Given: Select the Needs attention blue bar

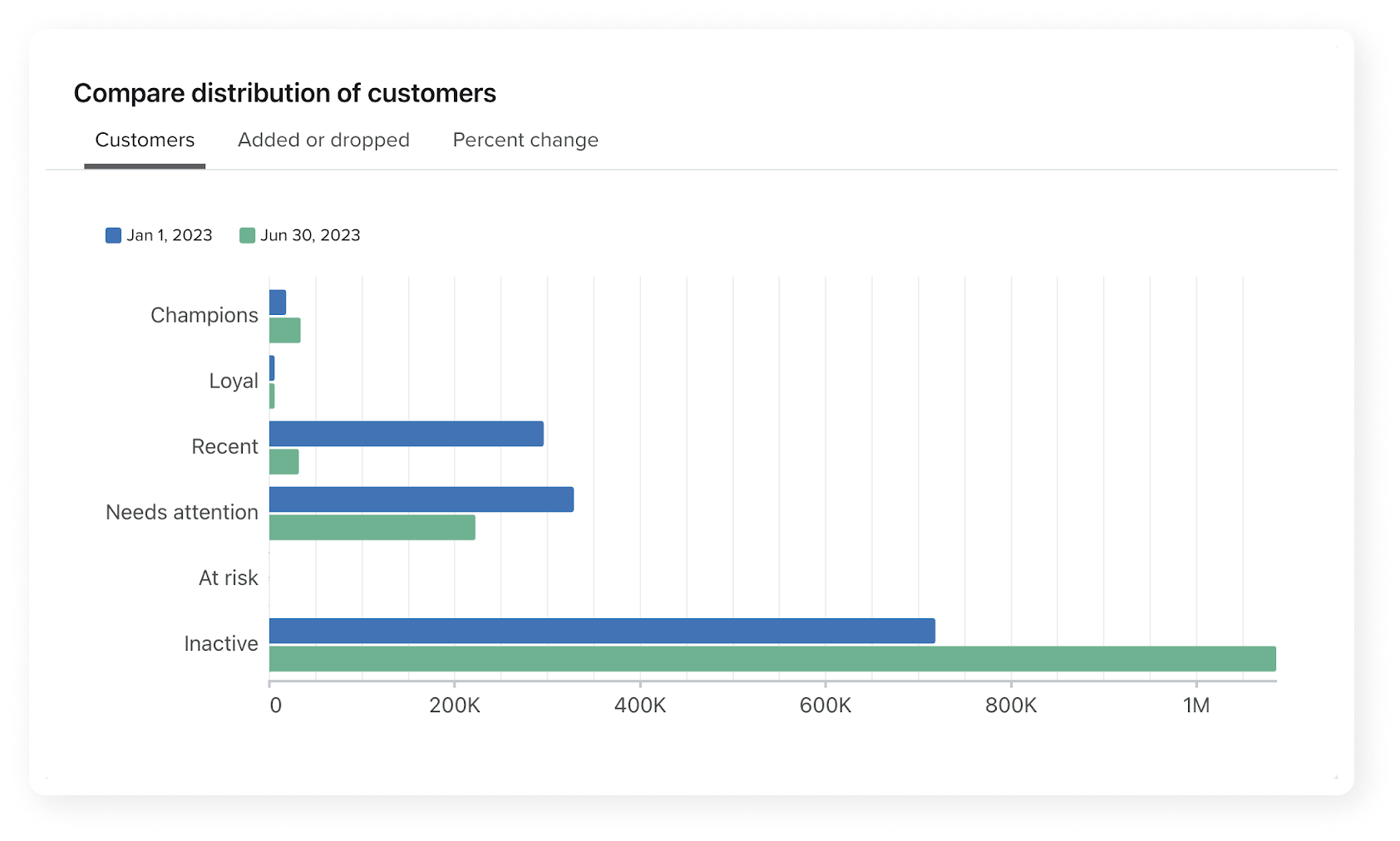Looking at the screenshot, I should point(421,499).
